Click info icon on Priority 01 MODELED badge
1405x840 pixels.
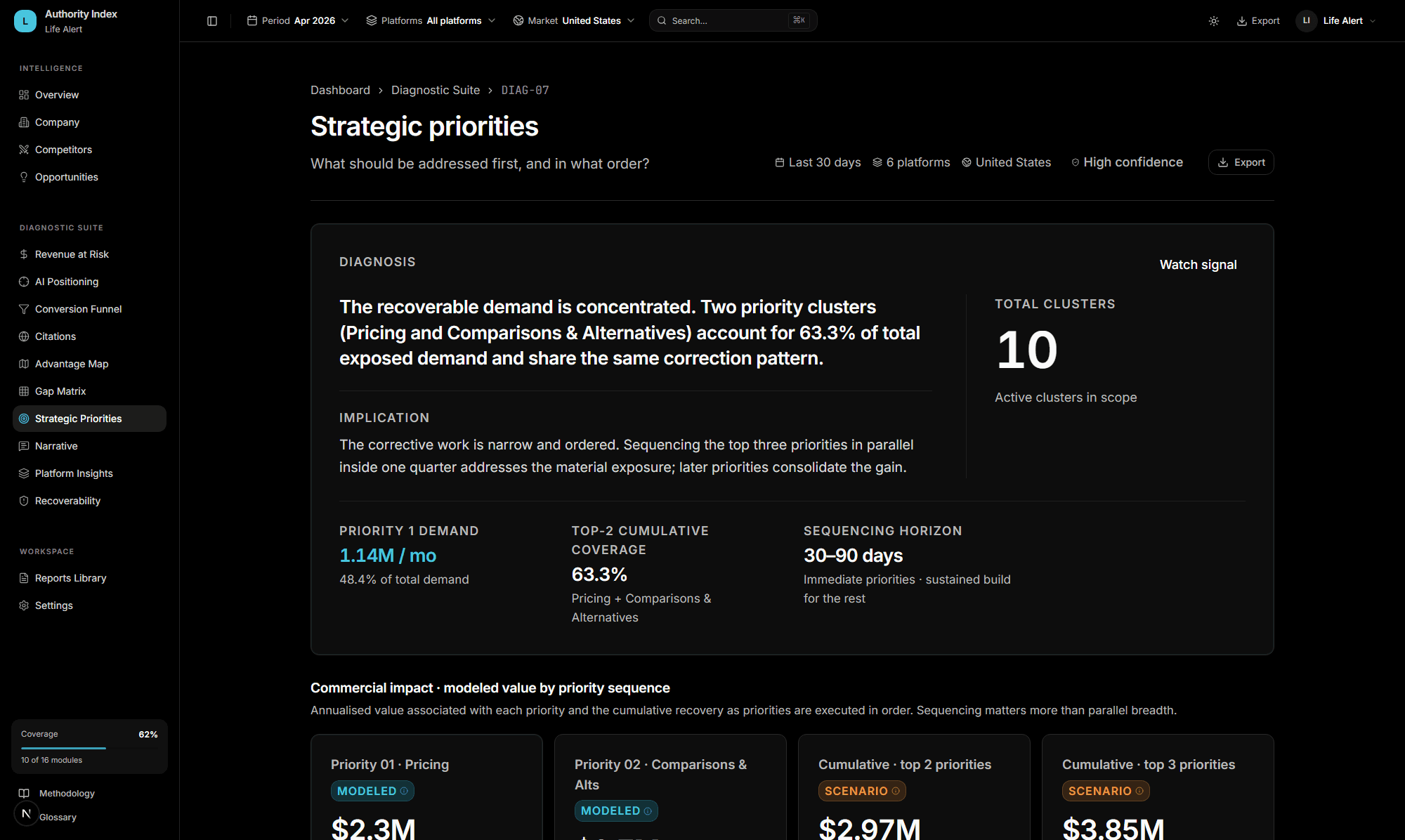click(404, 791)
